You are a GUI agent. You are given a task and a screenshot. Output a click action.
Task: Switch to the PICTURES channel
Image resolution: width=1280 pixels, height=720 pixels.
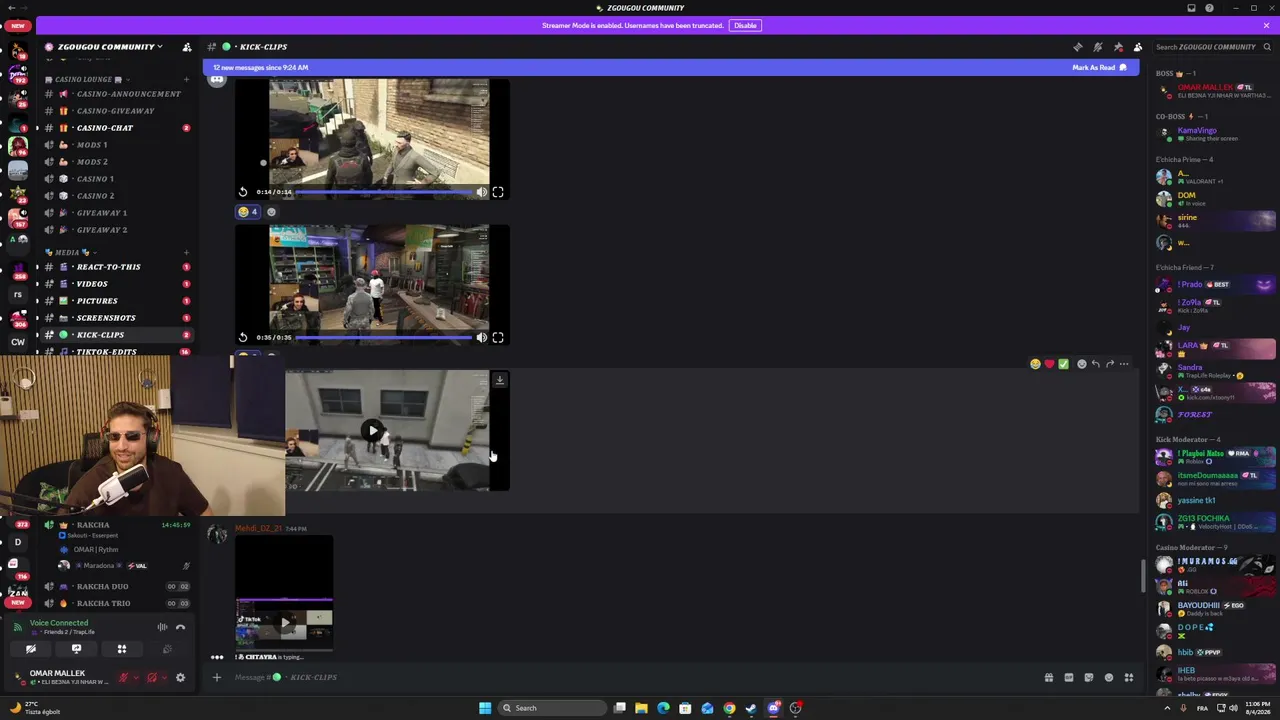tap(118, 301)
